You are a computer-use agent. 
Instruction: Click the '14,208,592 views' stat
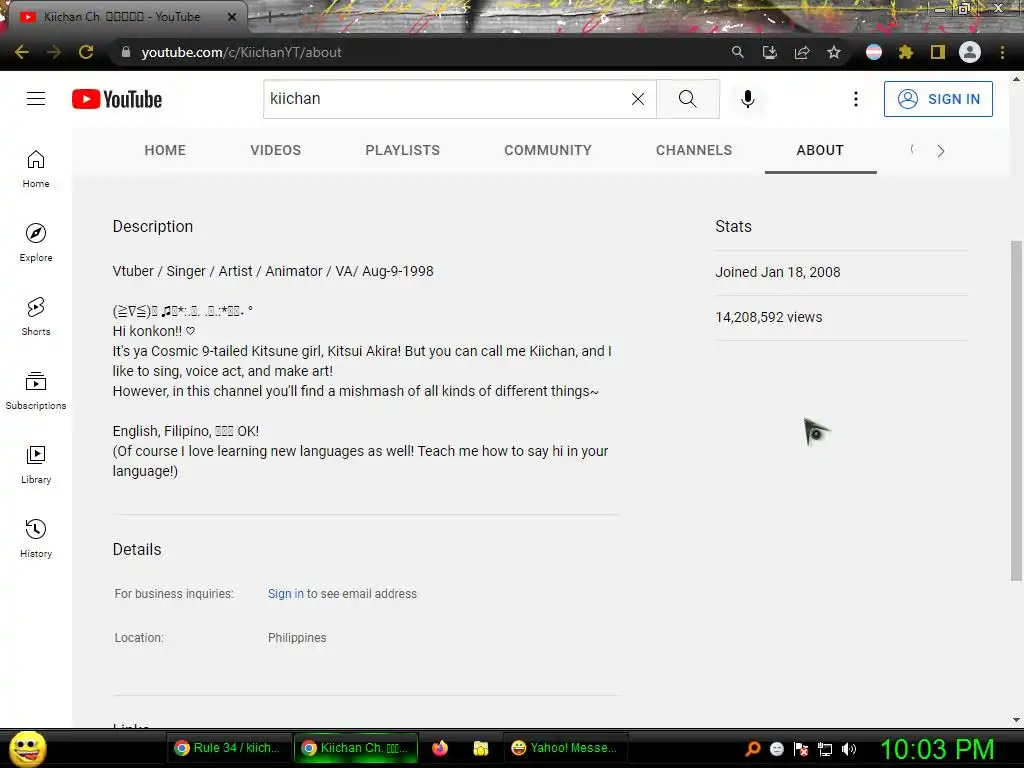pyautogui.click(x=769, y=317)
